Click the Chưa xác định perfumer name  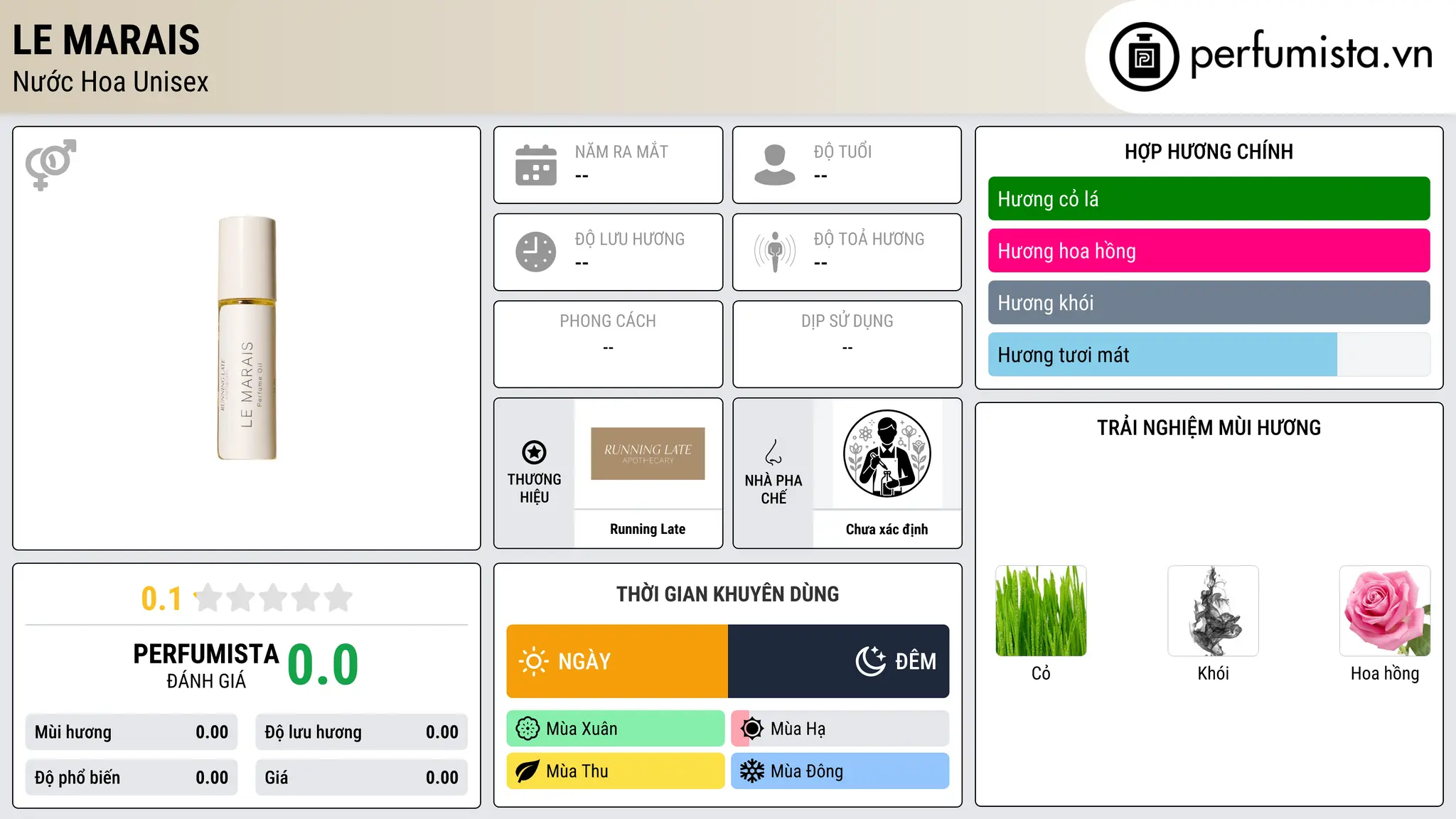(887, 529)
